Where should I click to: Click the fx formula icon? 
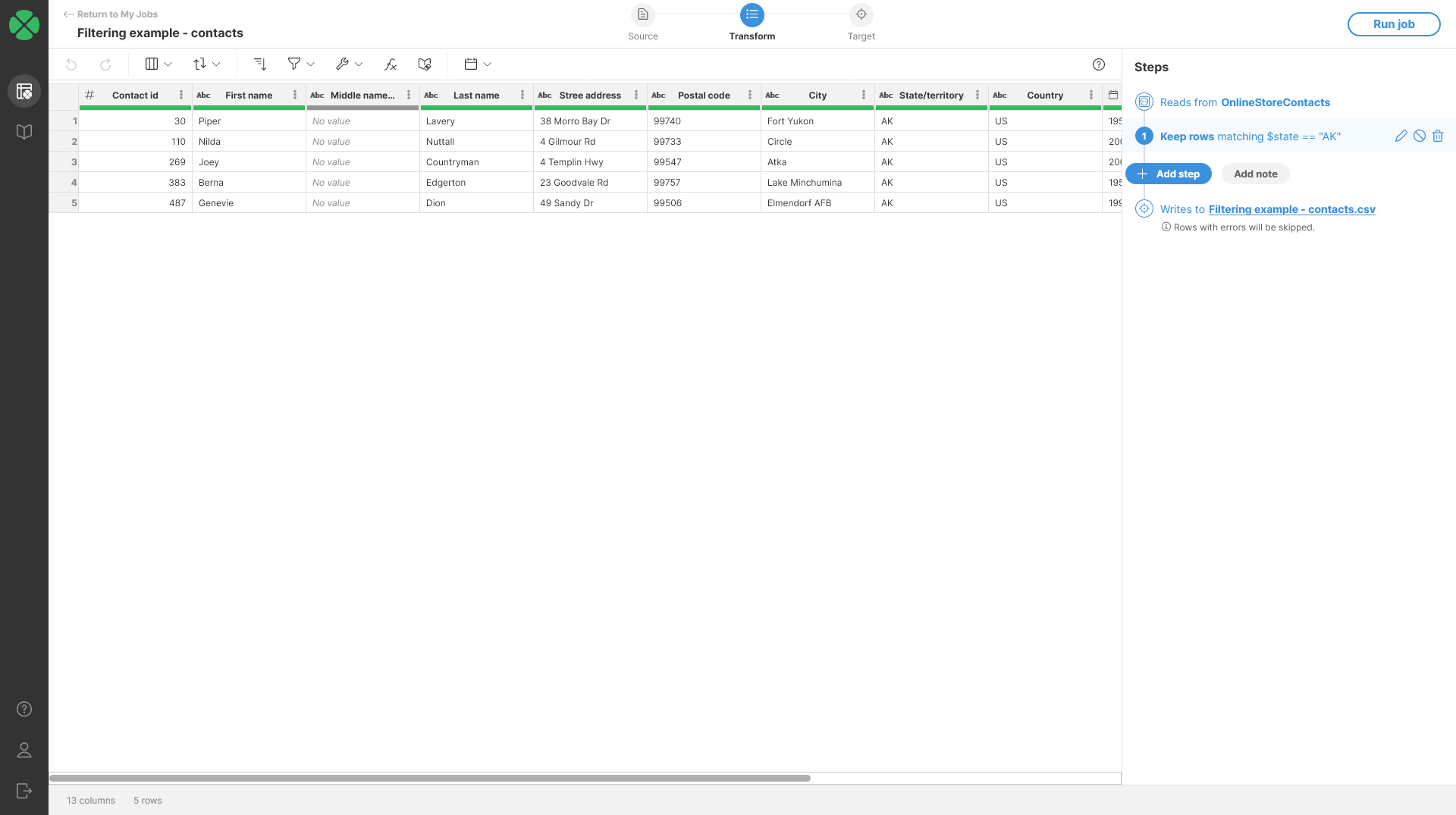[x=391, y=64]
